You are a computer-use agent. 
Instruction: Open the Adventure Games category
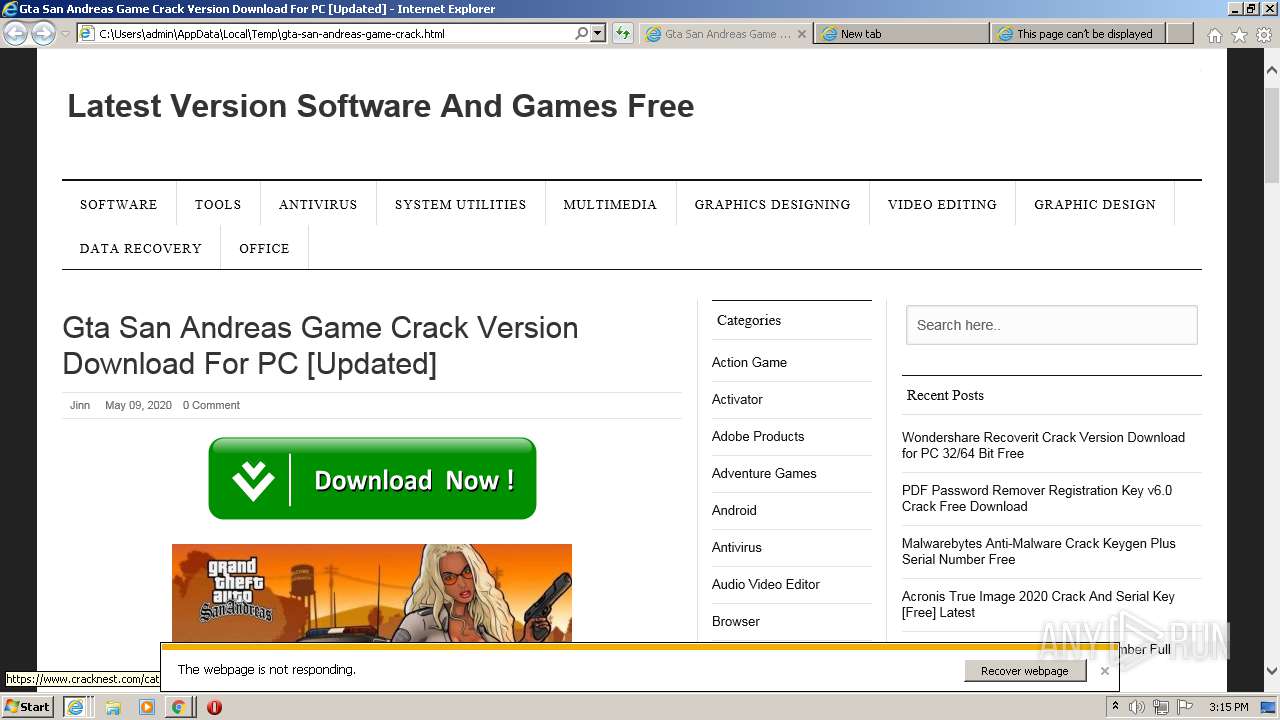click(x=764, y=473)
